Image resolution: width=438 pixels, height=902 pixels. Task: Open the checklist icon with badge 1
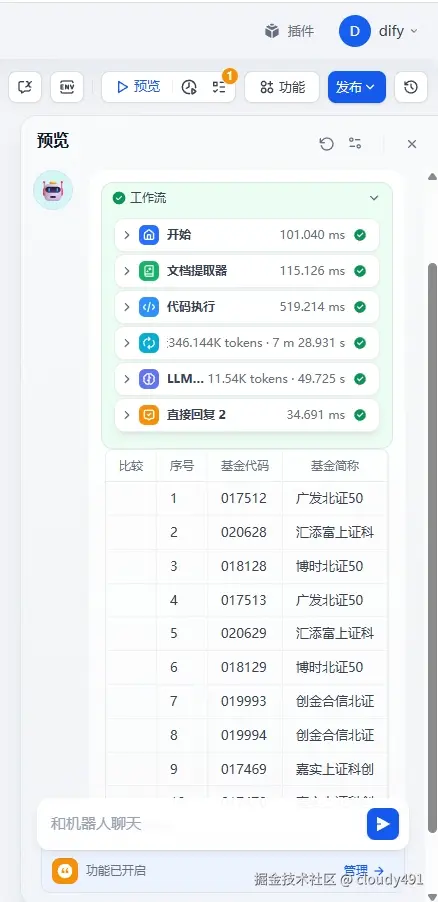(219, 87)
